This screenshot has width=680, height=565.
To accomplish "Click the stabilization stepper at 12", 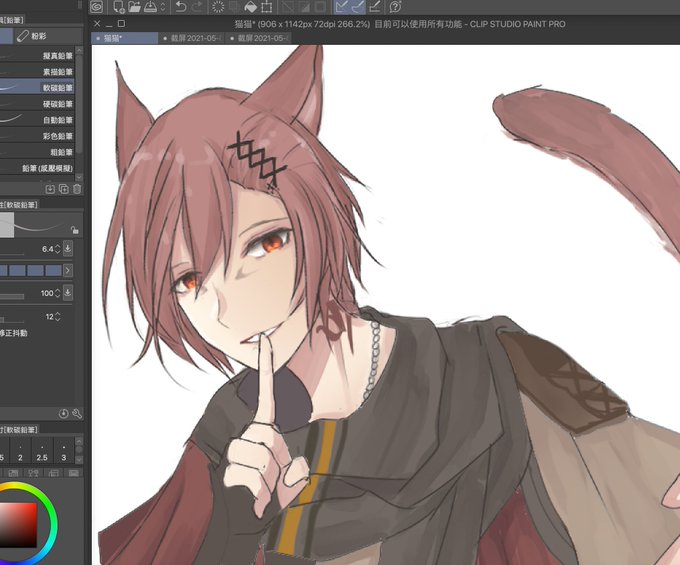I will coord(57,317).
